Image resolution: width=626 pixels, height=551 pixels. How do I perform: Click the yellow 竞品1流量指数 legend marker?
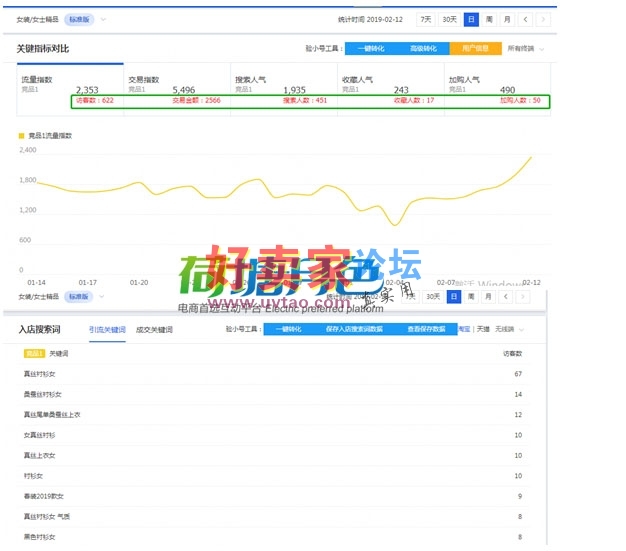(22, 135)
